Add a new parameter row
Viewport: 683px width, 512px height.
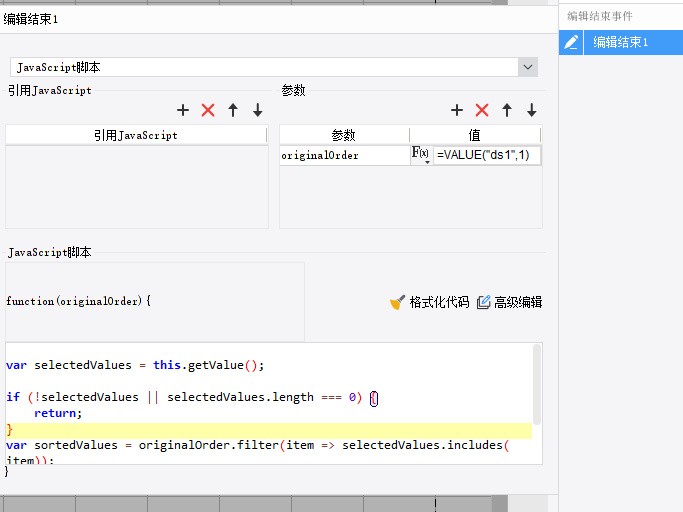point(457,110)
